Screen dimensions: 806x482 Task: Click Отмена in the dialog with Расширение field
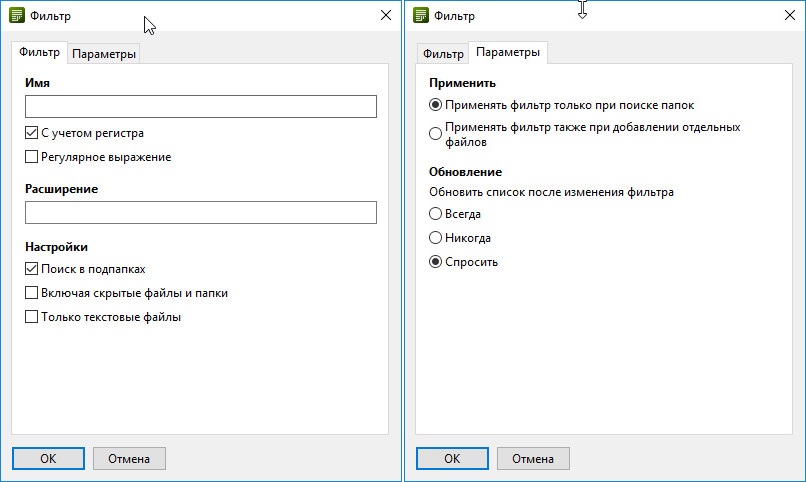[x=129, y=459]
